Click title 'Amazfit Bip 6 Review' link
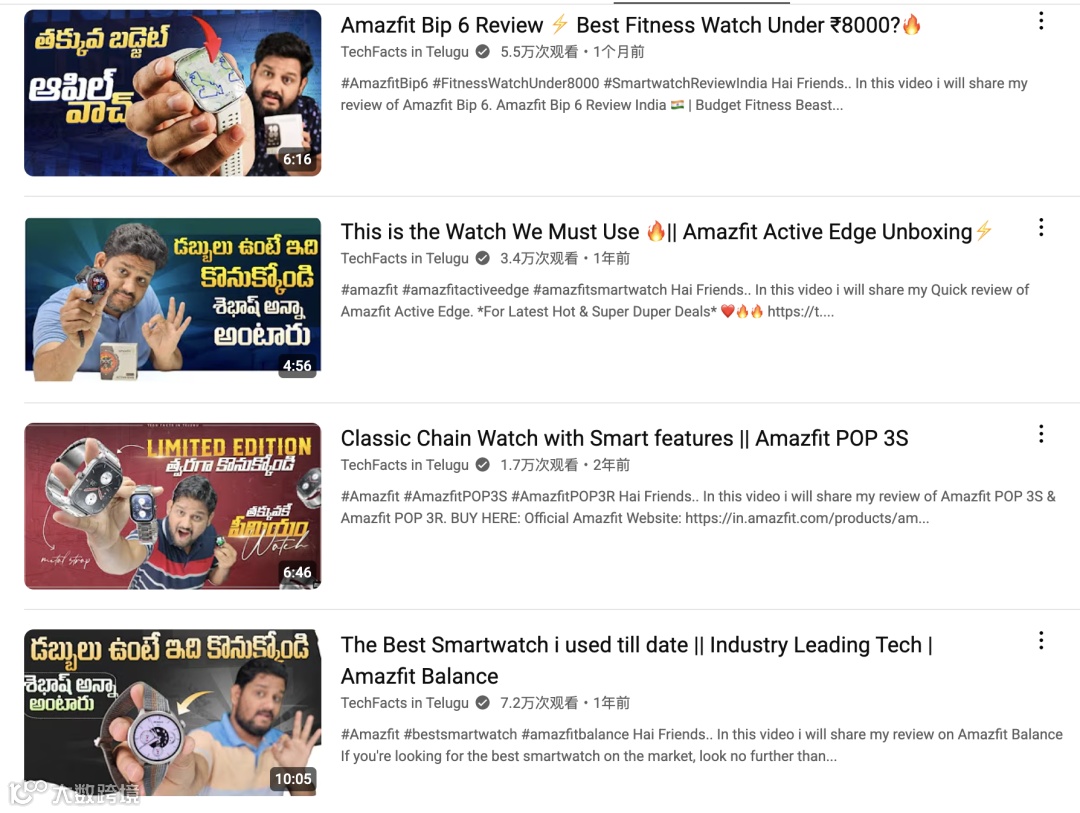Viewport: 1080px width, 813px height. pyautogui.click(x=442, y=25)
